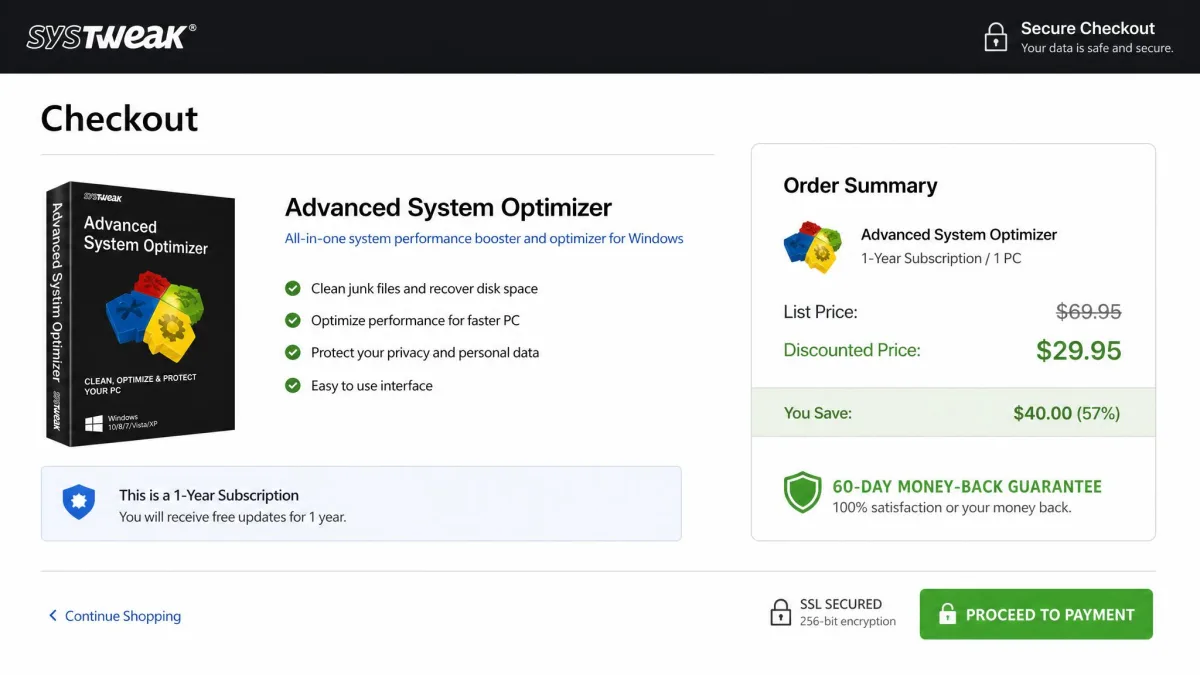Image resolution: width=1200 pixels, height=675 pixels.
Task: Click the $29.95 discounted price
Action: [x=1079, y=350]
